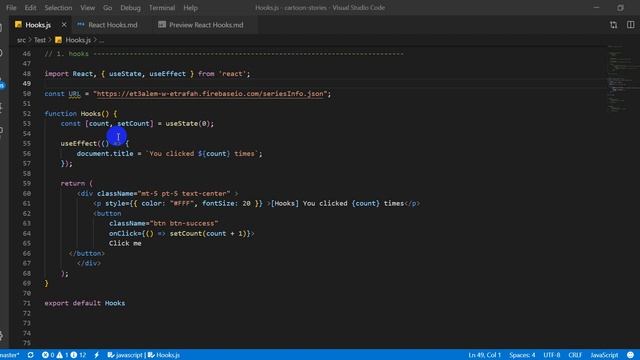The height and width of the screenshot is (360, 640).
Task: Click the Open Changes compare icon
Action: coord(613,25)
